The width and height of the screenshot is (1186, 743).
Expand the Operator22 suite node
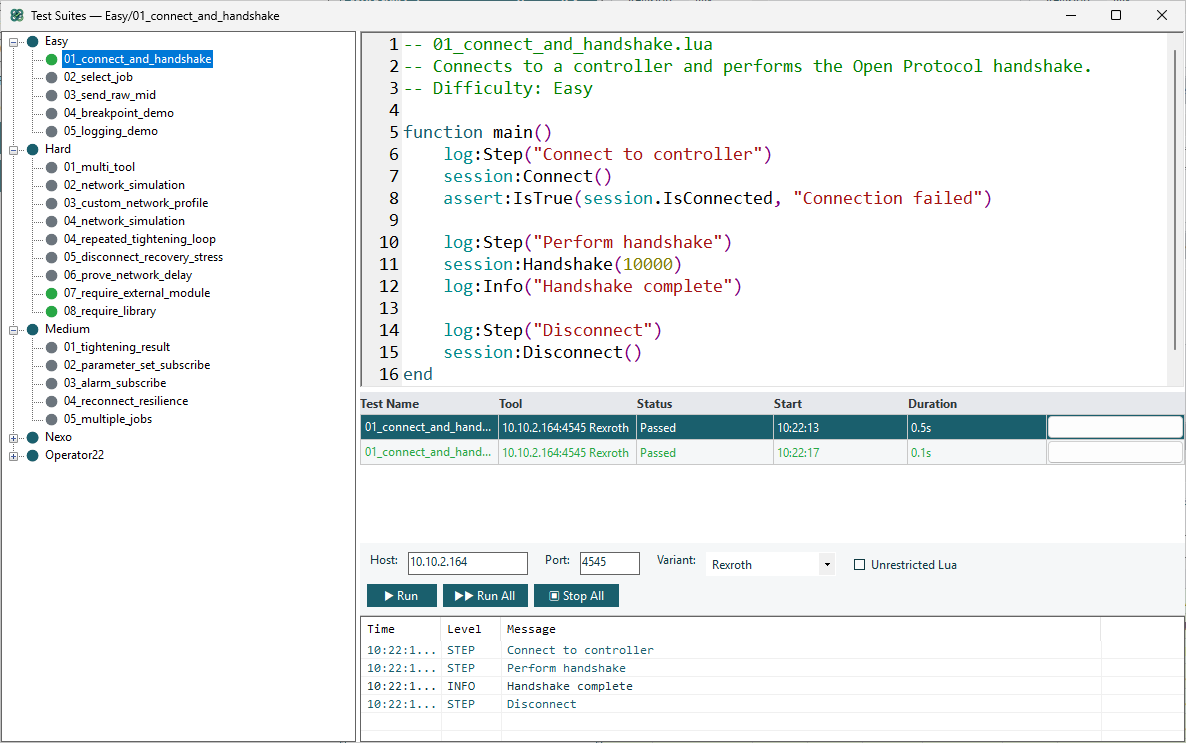(13, 456)
